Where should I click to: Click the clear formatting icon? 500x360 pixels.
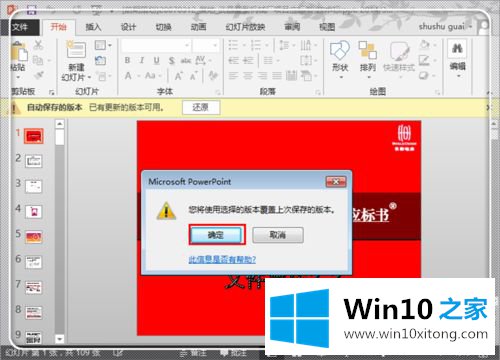click(x=213, y=76)
